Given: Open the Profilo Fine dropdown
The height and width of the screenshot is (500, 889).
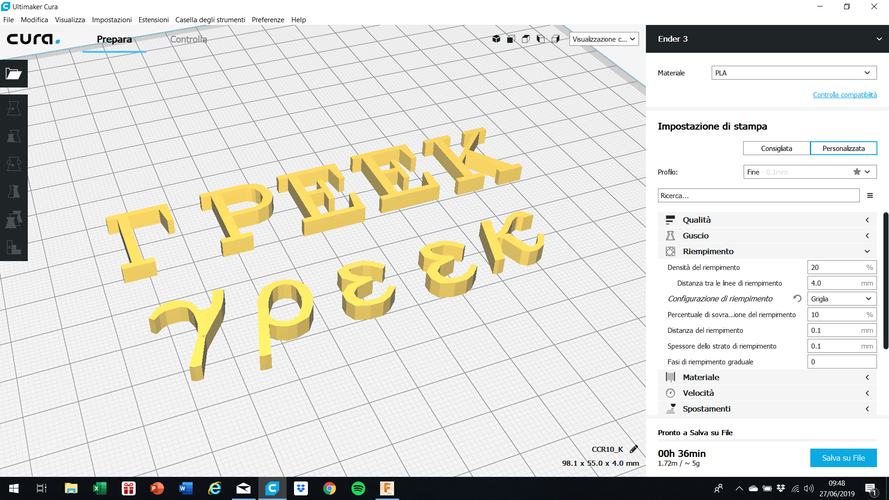Looking at the screenshot, I should point(810,172).
